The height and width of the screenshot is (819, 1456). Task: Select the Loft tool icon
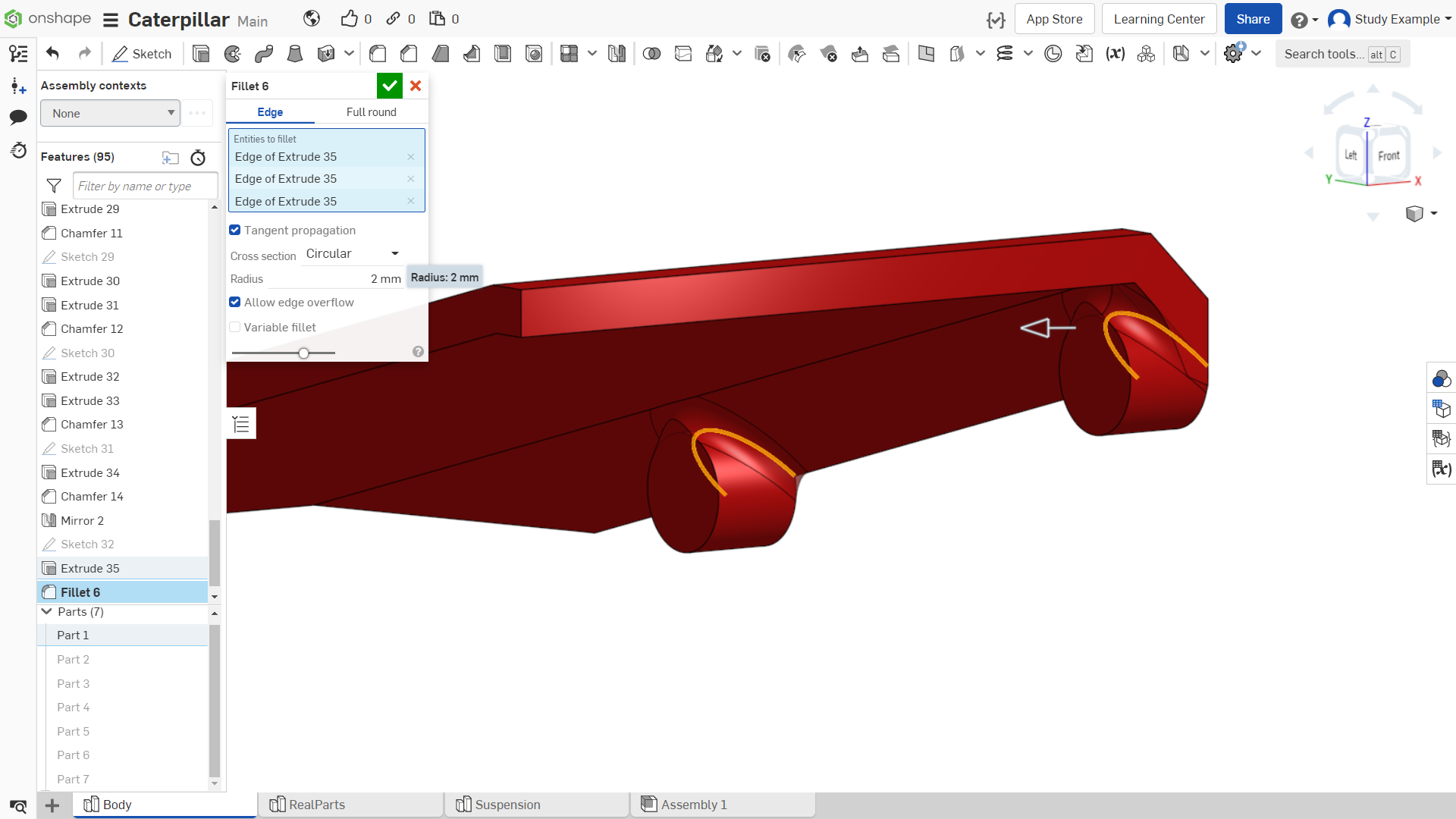tap(295, 54)
